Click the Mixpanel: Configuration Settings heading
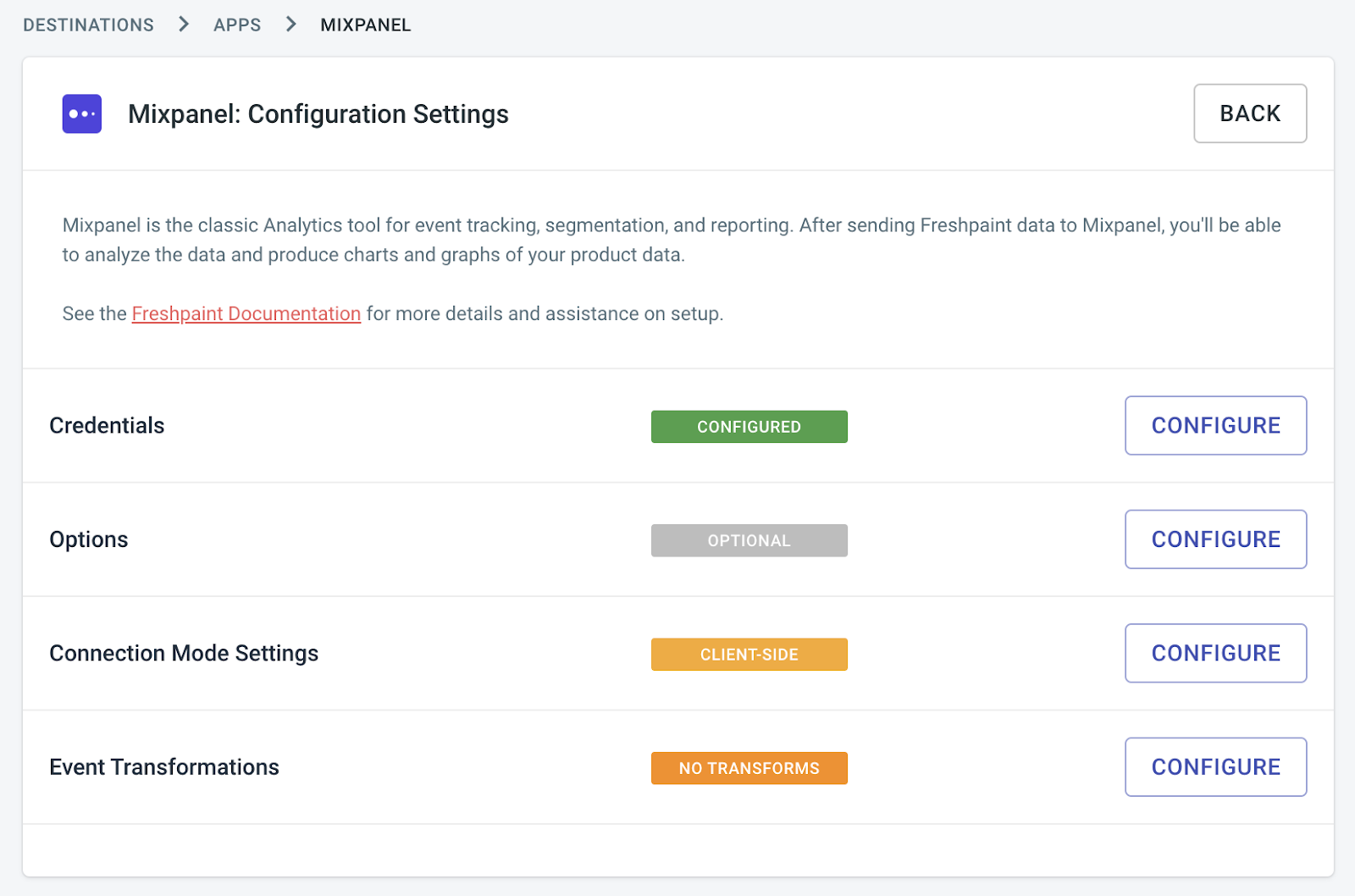 pyautogui.click(x=318, y=113)
